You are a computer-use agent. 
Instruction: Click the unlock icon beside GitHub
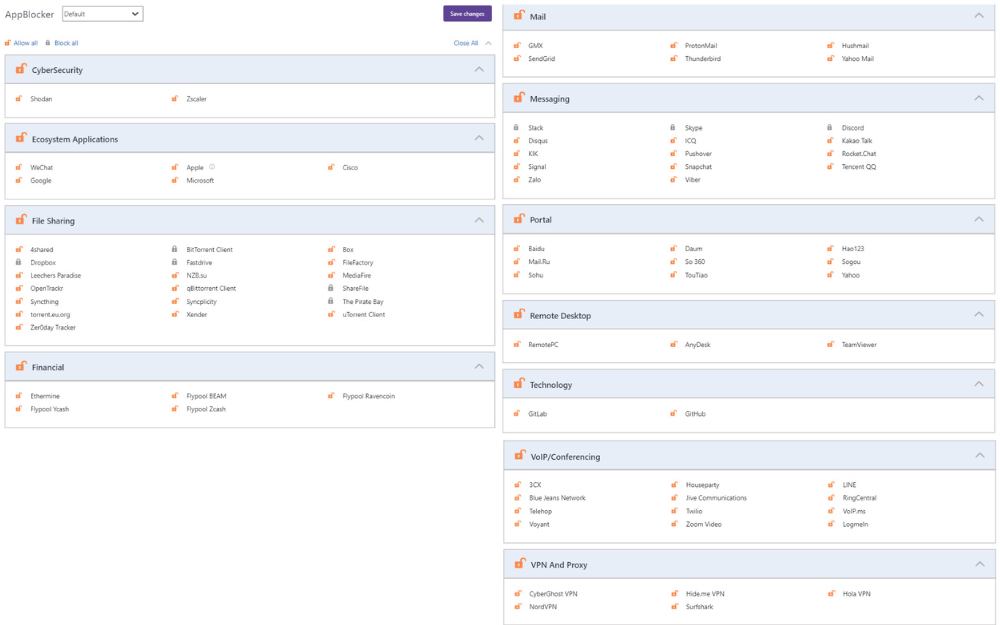click(674, 414)
